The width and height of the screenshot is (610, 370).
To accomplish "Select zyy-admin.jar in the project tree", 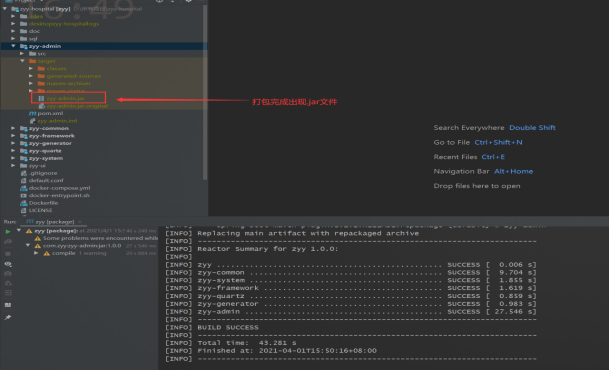I will [65, 98].
